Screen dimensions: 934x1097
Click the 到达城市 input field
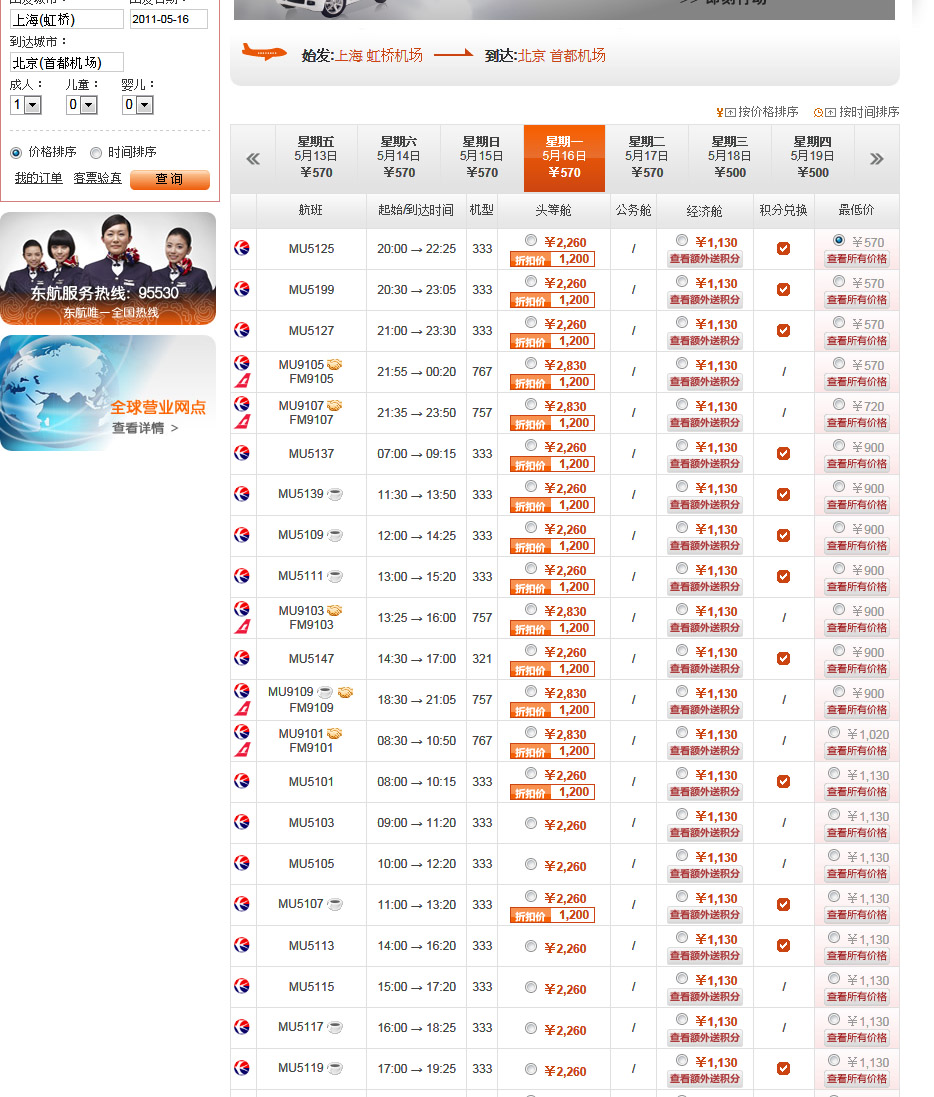(x=67, y=63)
